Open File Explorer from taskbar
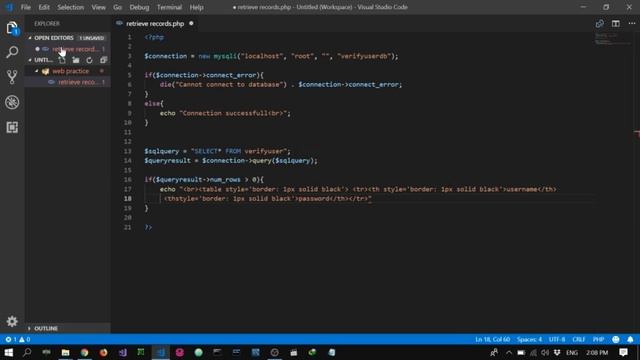This screenshot has height=360, width=640. [x=65, y=352]
